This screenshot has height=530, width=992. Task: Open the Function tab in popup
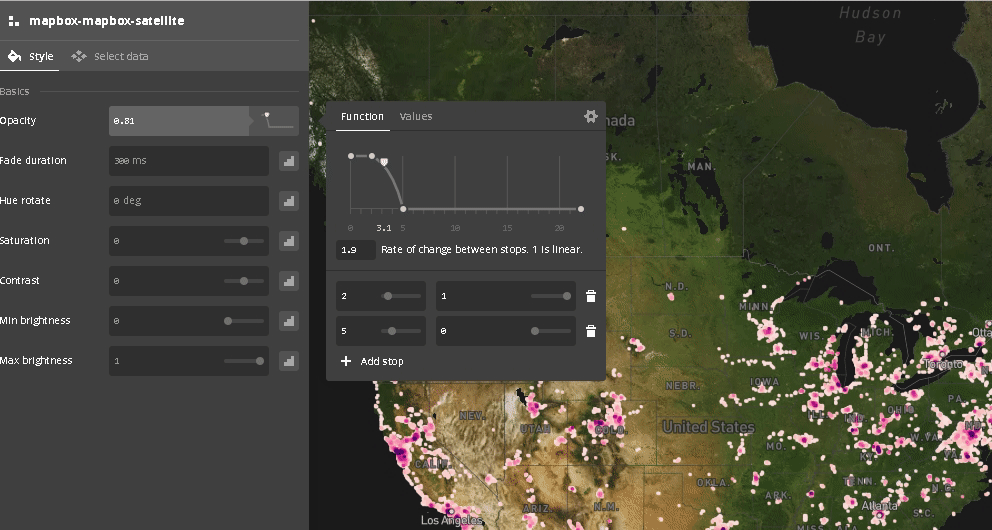[362, 116]
